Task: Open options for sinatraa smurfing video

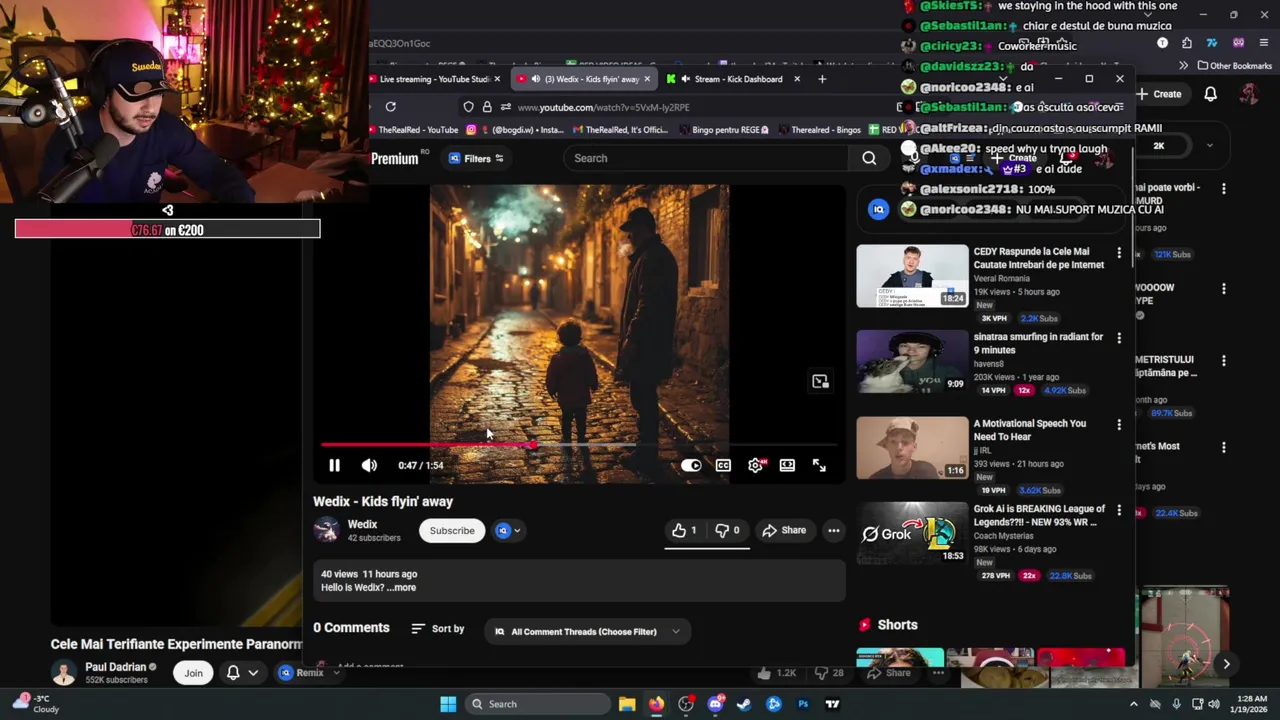Action: 1119,339
